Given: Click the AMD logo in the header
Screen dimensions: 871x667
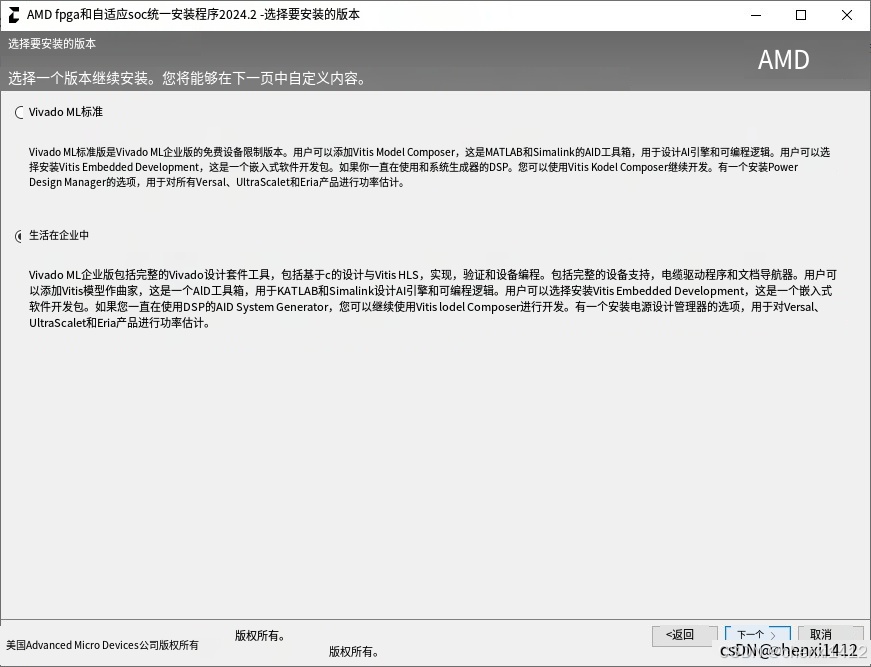Looking at the screenshot, I should click(784, 60).
